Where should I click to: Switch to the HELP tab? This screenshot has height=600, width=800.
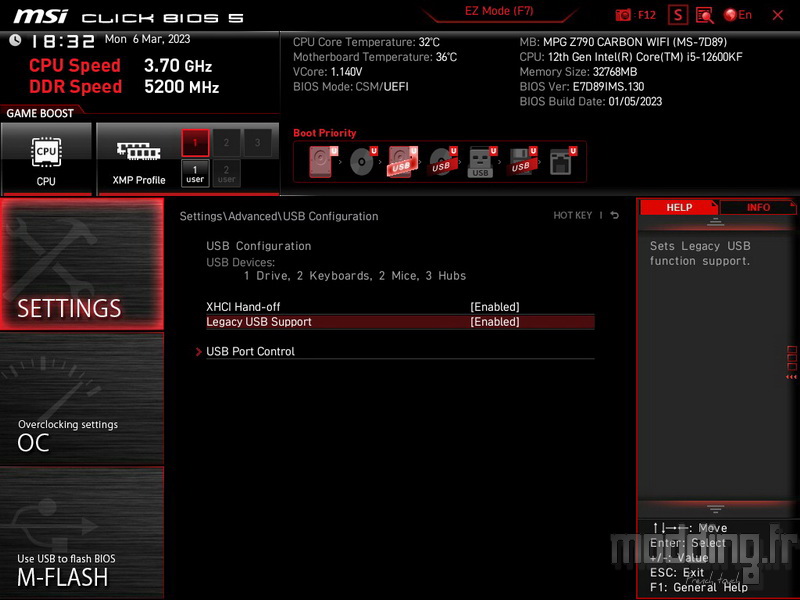(x=679, y=208)
